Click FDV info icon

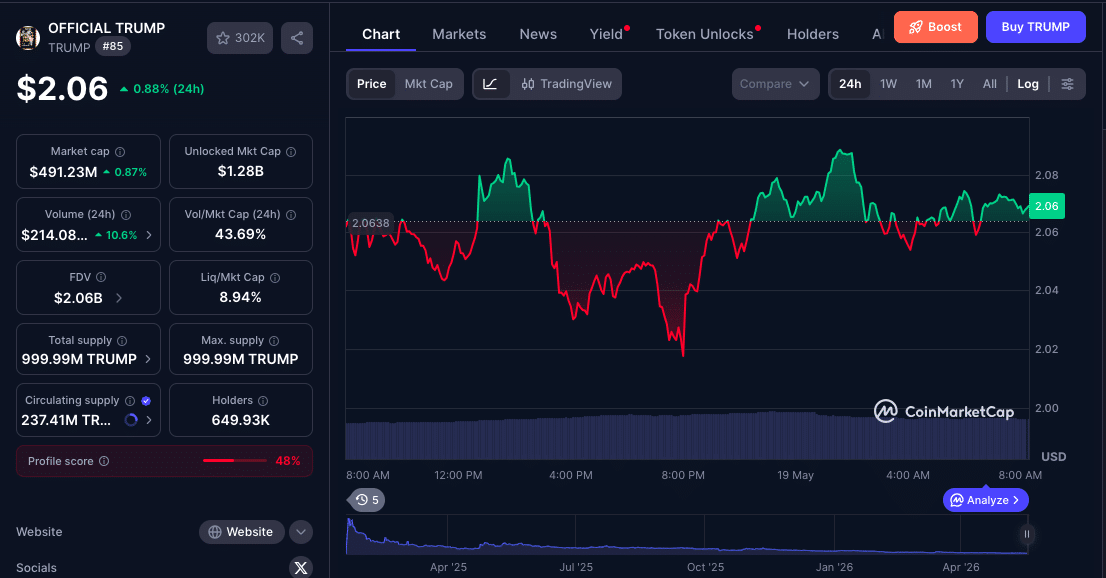tap(101, 277)
